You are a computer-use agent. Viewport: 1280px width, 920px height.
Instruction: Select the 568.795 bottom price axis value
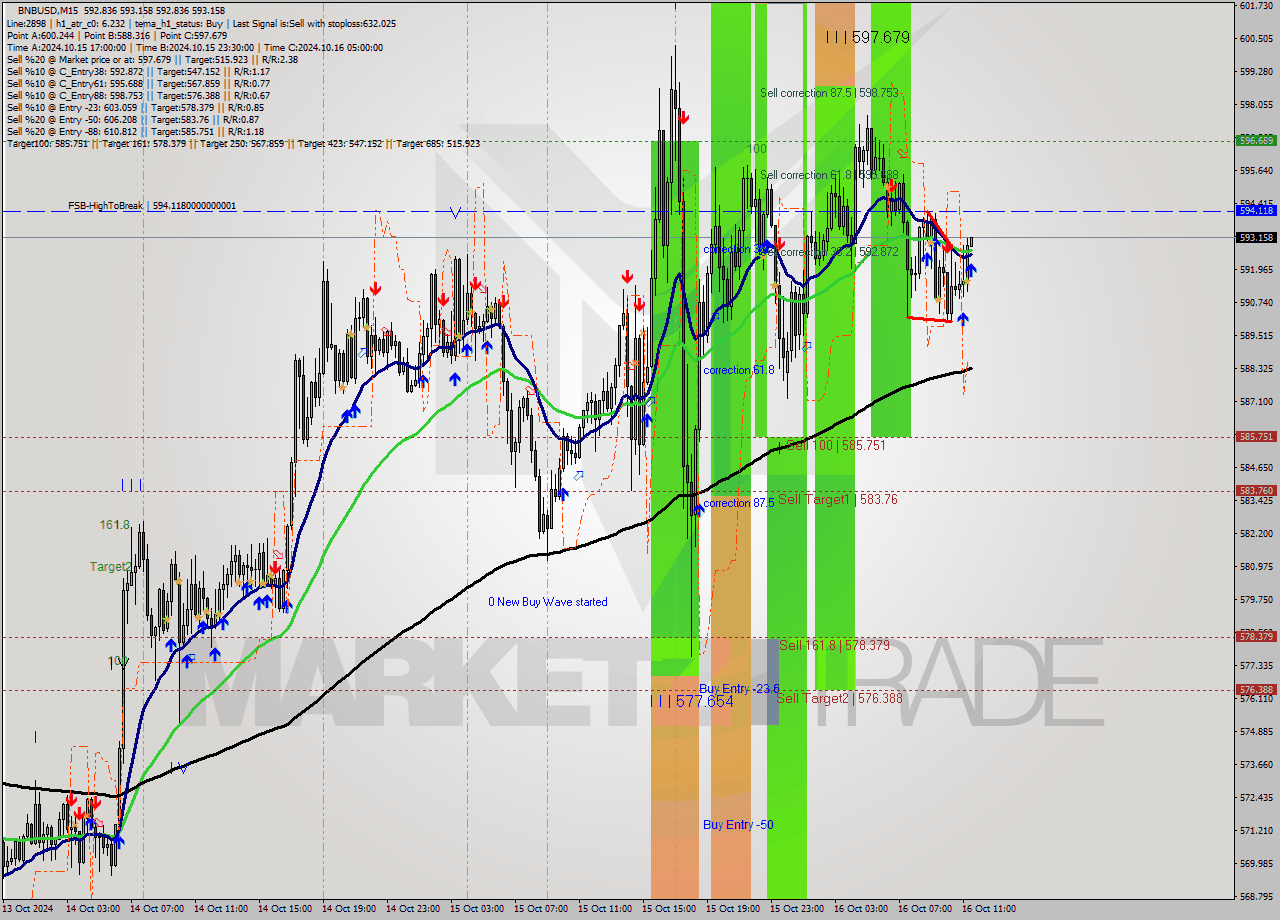coord(1256,896)
